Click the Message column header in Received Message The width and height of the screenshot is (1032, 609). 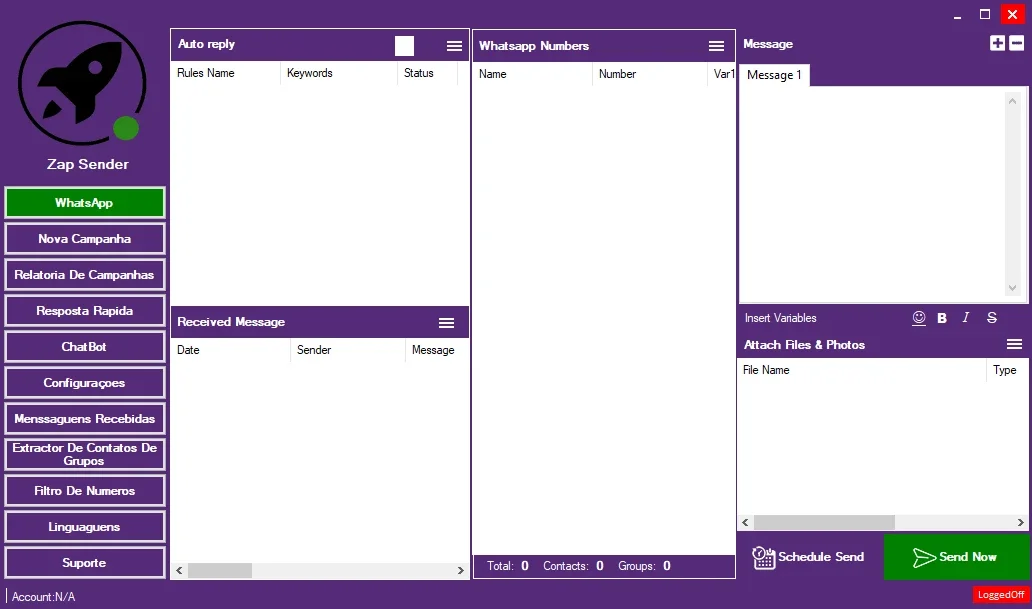pos(436,350)
